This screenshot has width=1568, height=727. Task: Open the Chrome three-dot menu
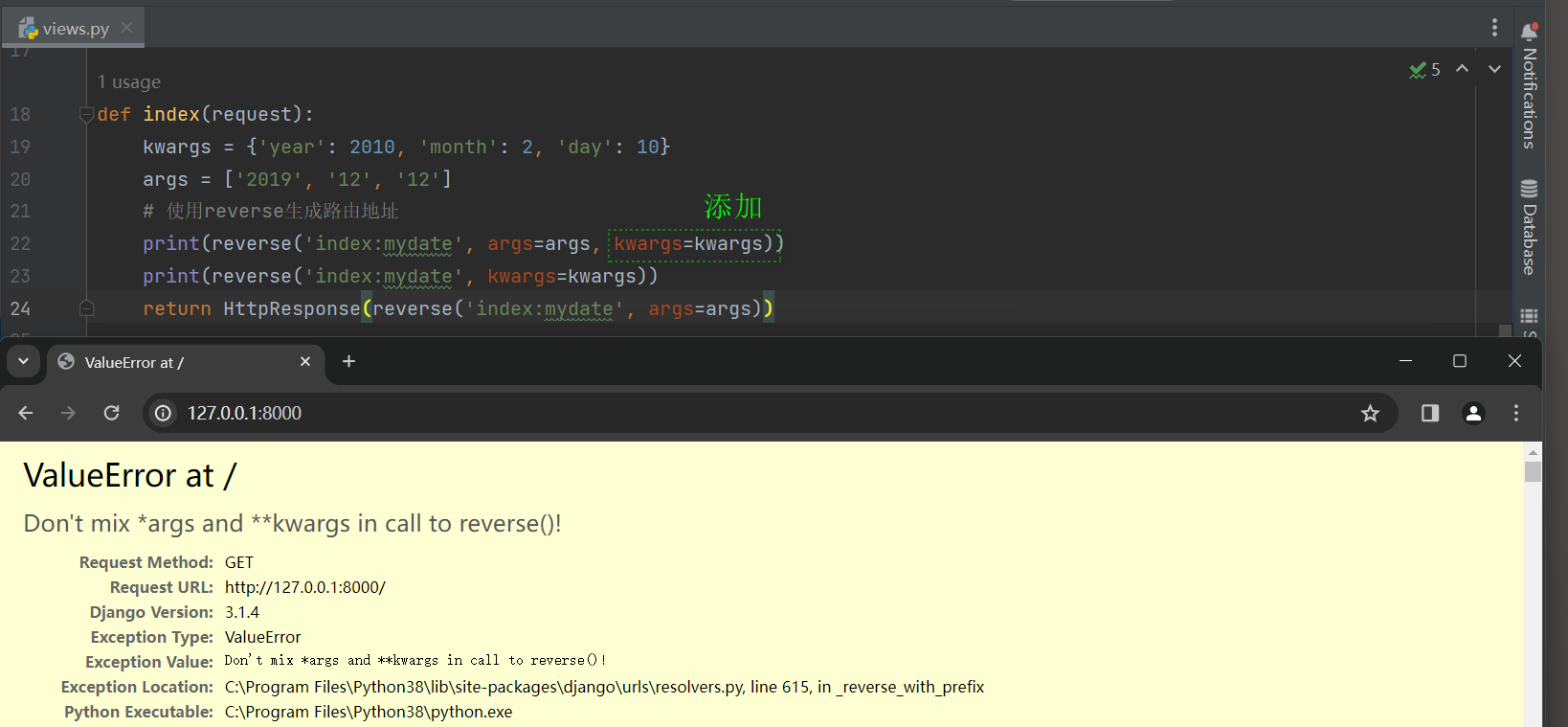1515,413
